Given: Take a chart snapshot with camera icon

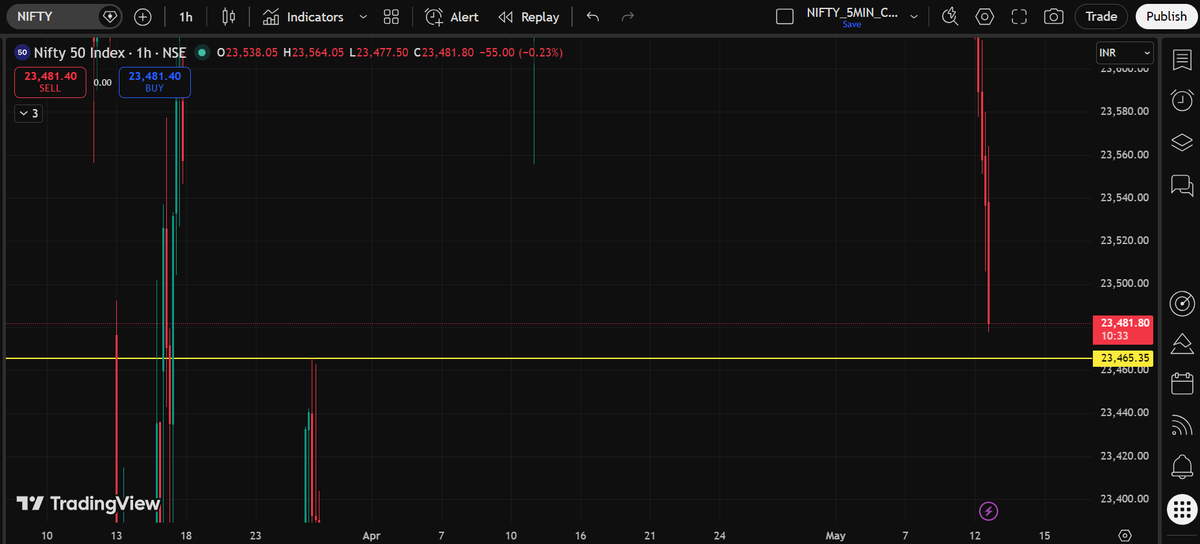Looking at the screenshot, I should pos(1053,17).
